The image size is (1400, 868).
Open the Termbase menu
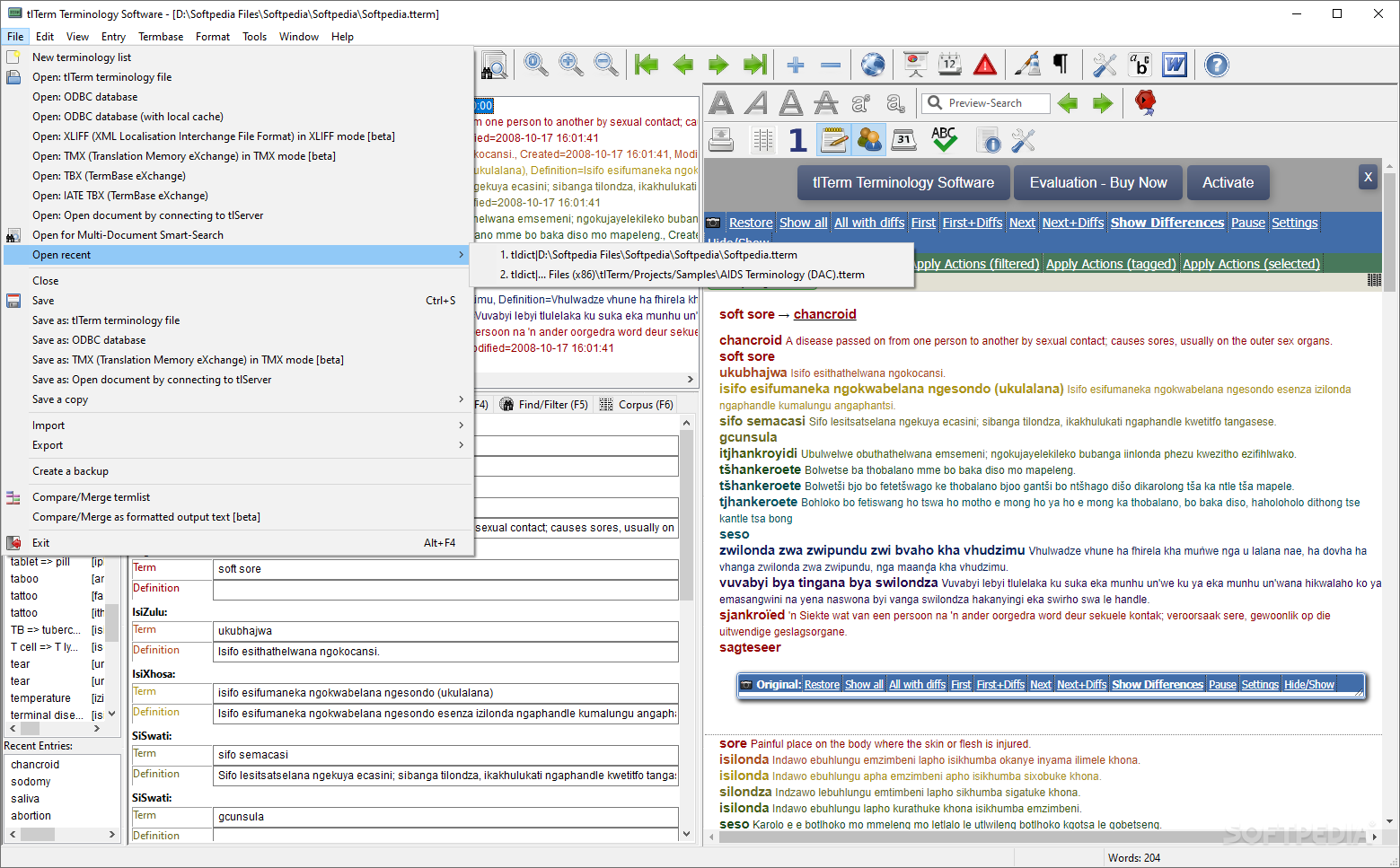161,37
